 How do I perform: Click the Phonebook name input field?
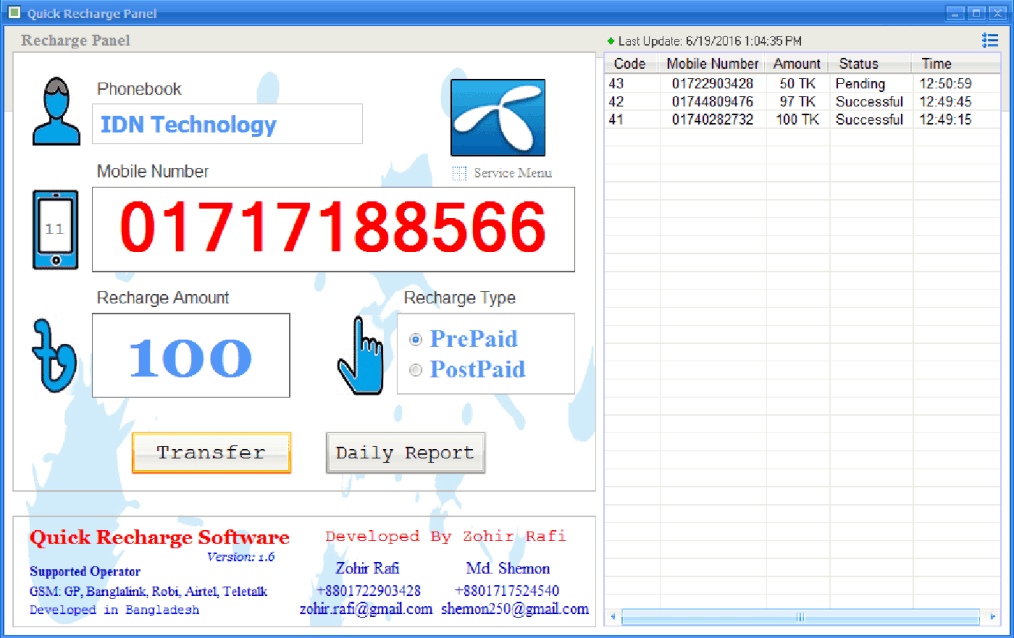tap(227, 125)
